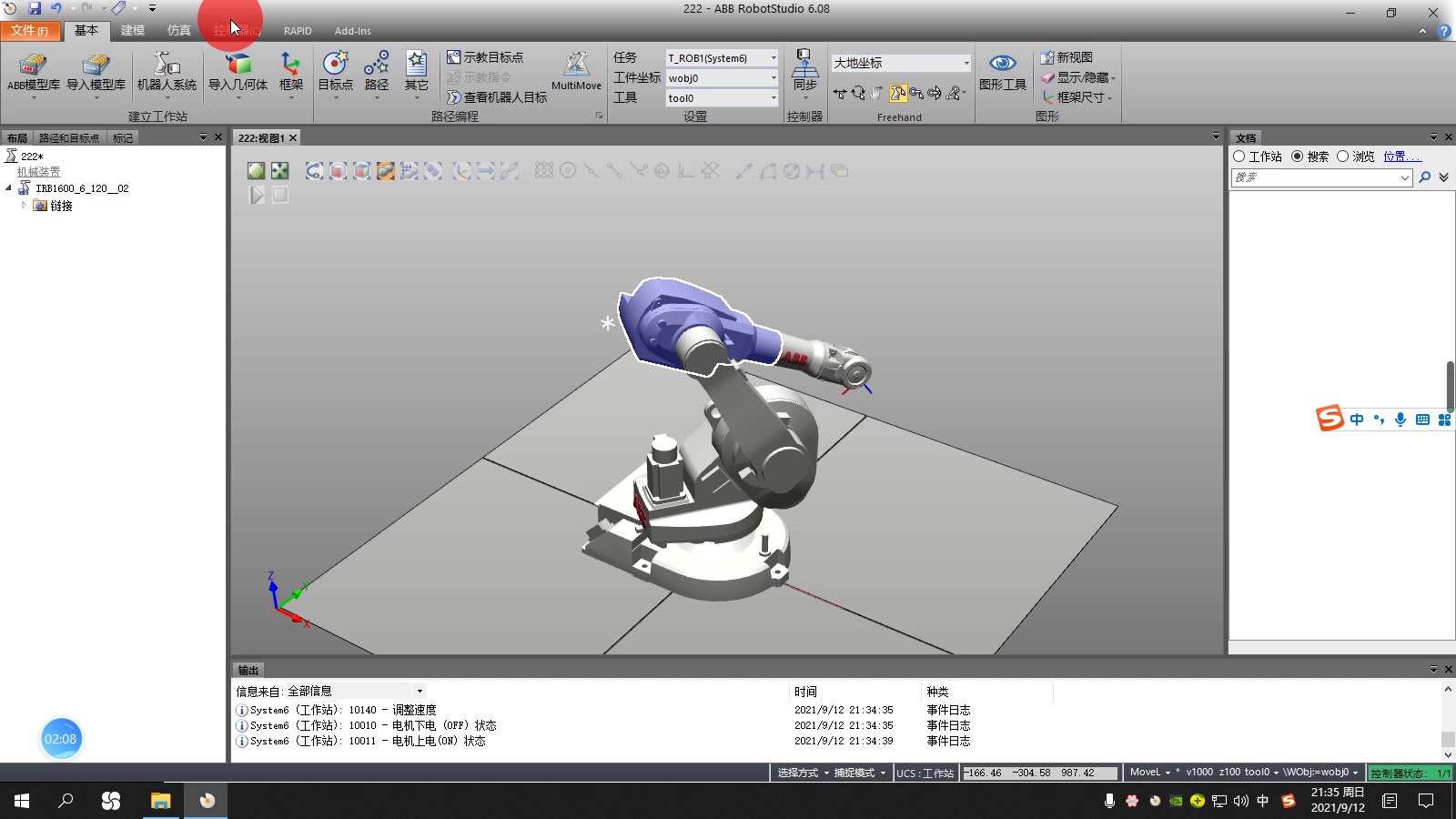Open File Explorer from taskbar
This screenshot has width=1456, height=819.
point(160,801)
